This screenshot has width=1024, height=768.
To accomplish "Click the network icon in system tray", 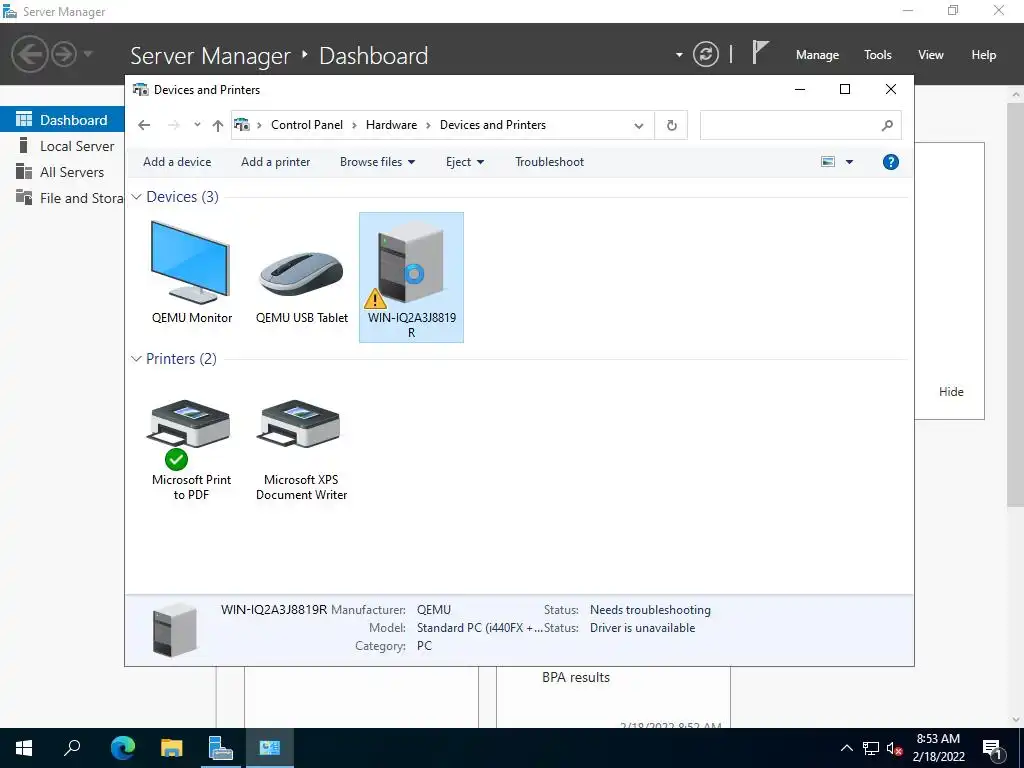I will point(871,748).
